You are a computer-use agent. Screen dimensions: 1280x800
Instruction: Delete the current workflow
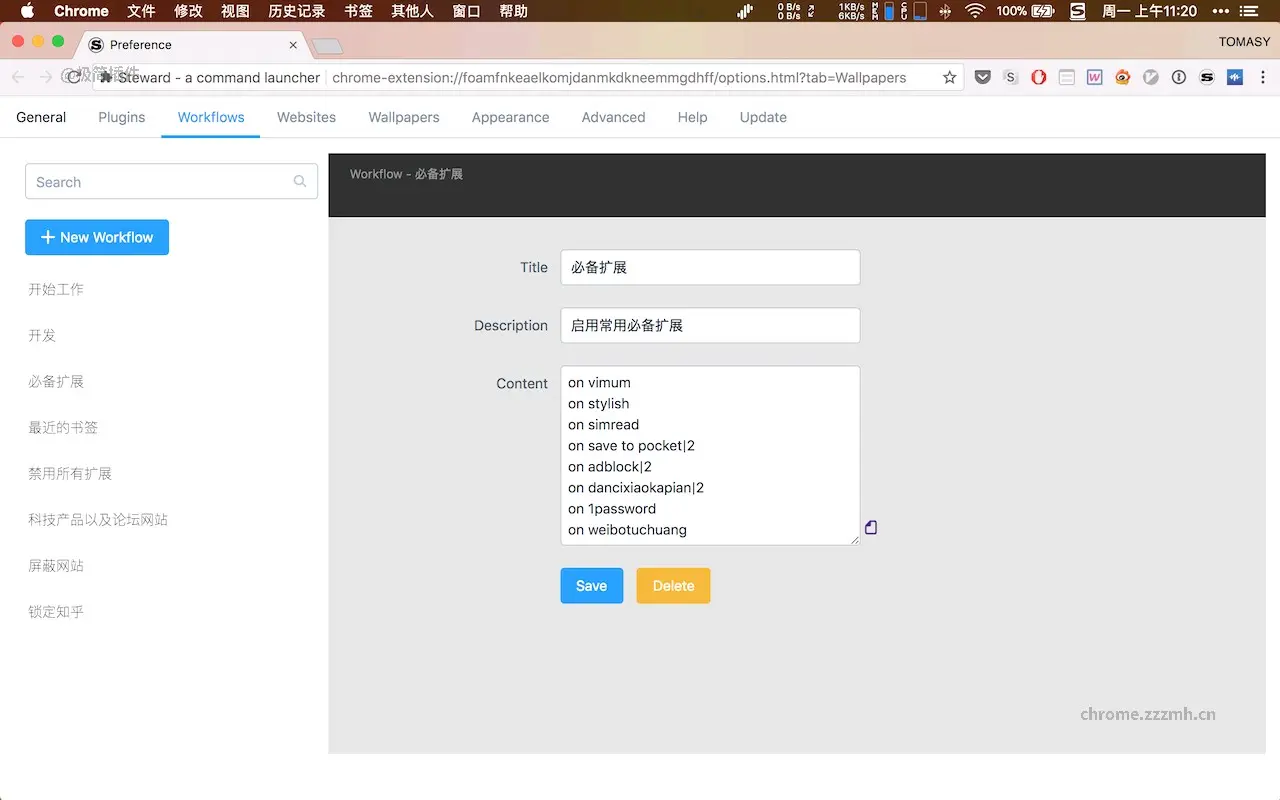point(673,585)
